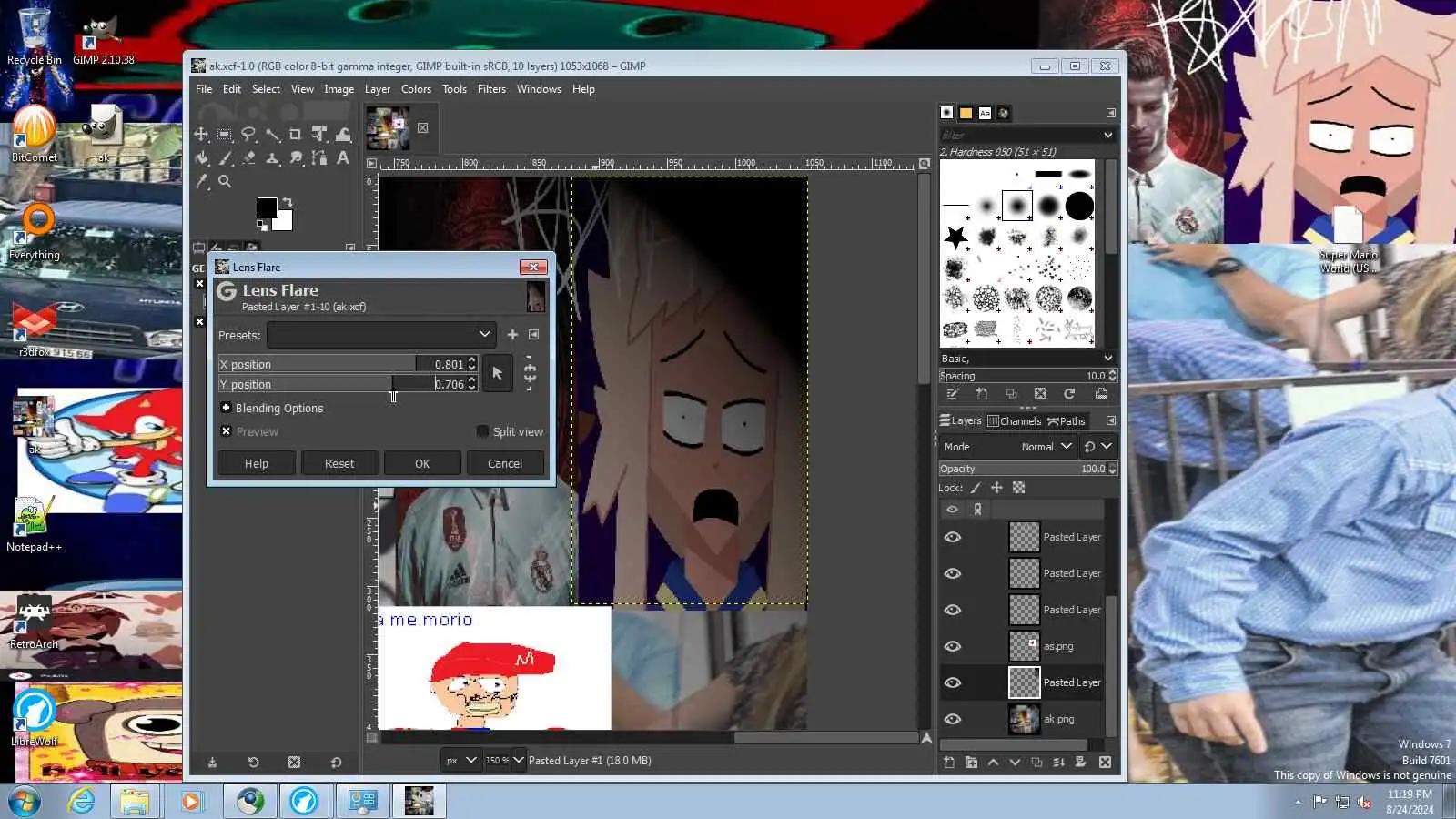Screen dimensions: 1456x819
Task: Select the Free Select lasso tool
Action: pyautogui.click(x=248, y=135)
